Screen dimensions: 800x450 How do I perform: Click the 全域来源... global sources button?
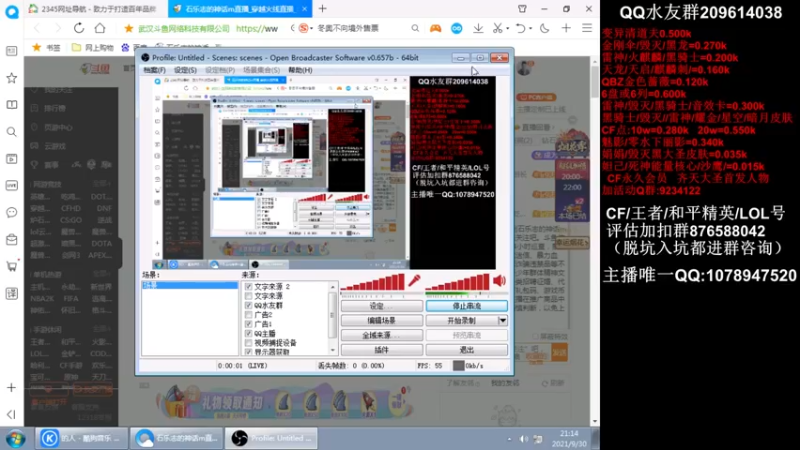coord(382,335)
